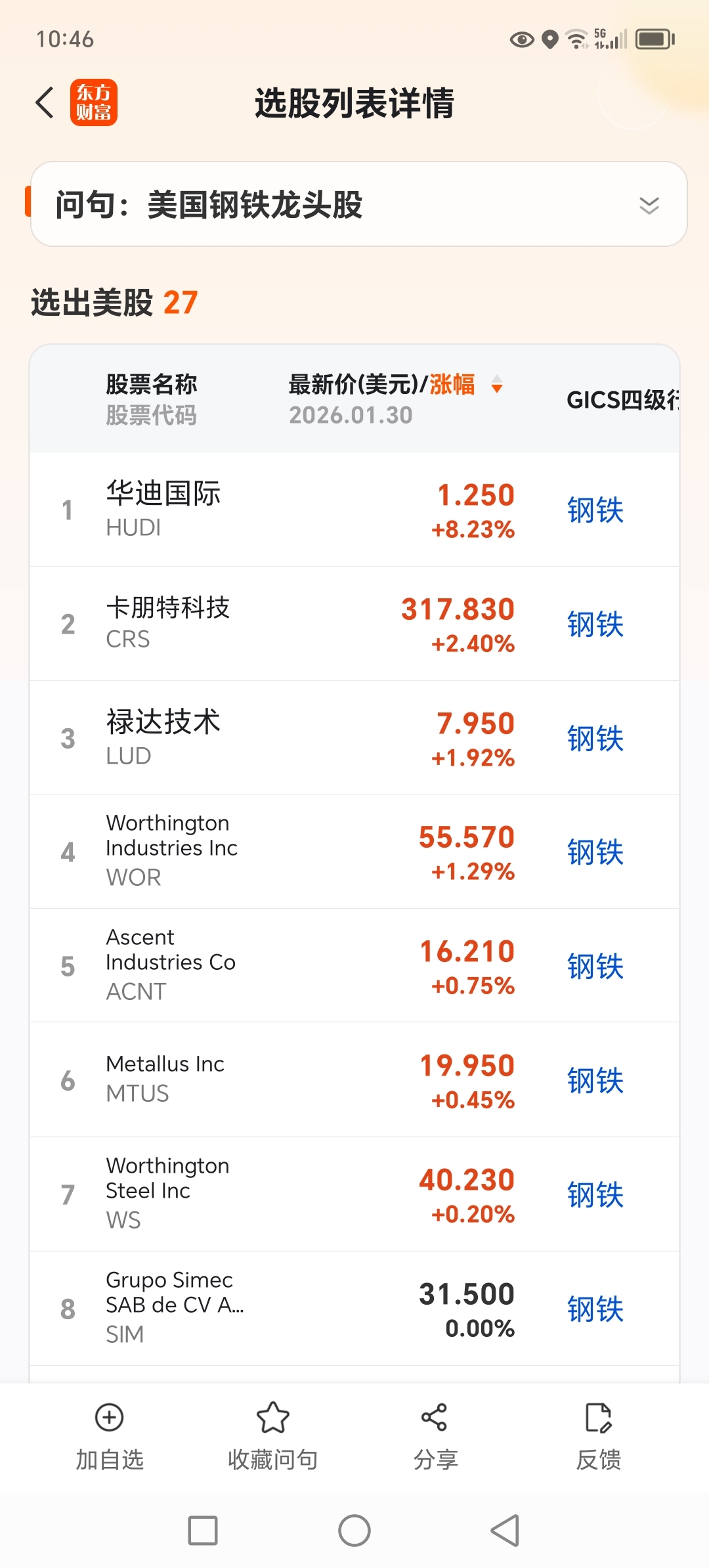
Task: Open 卡朋特科技 CRS stock row
Action: (x=354, y=624)
